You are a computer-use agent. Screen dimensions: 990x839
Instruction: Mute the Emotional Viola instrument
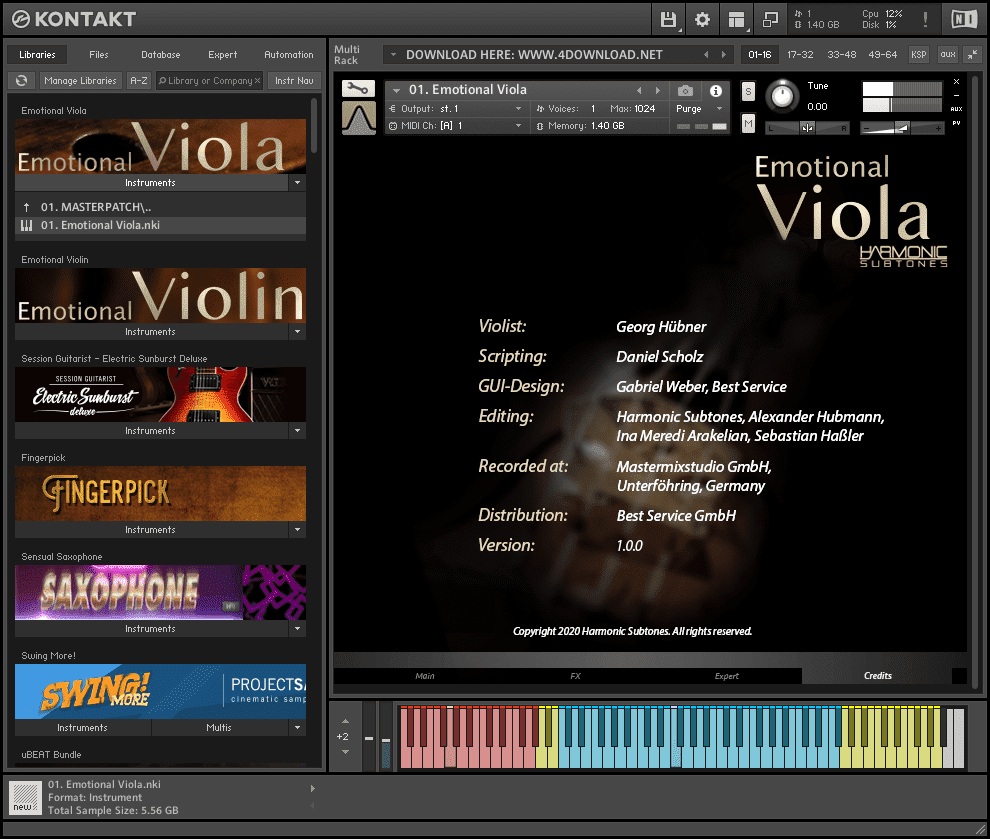(748, 123)
